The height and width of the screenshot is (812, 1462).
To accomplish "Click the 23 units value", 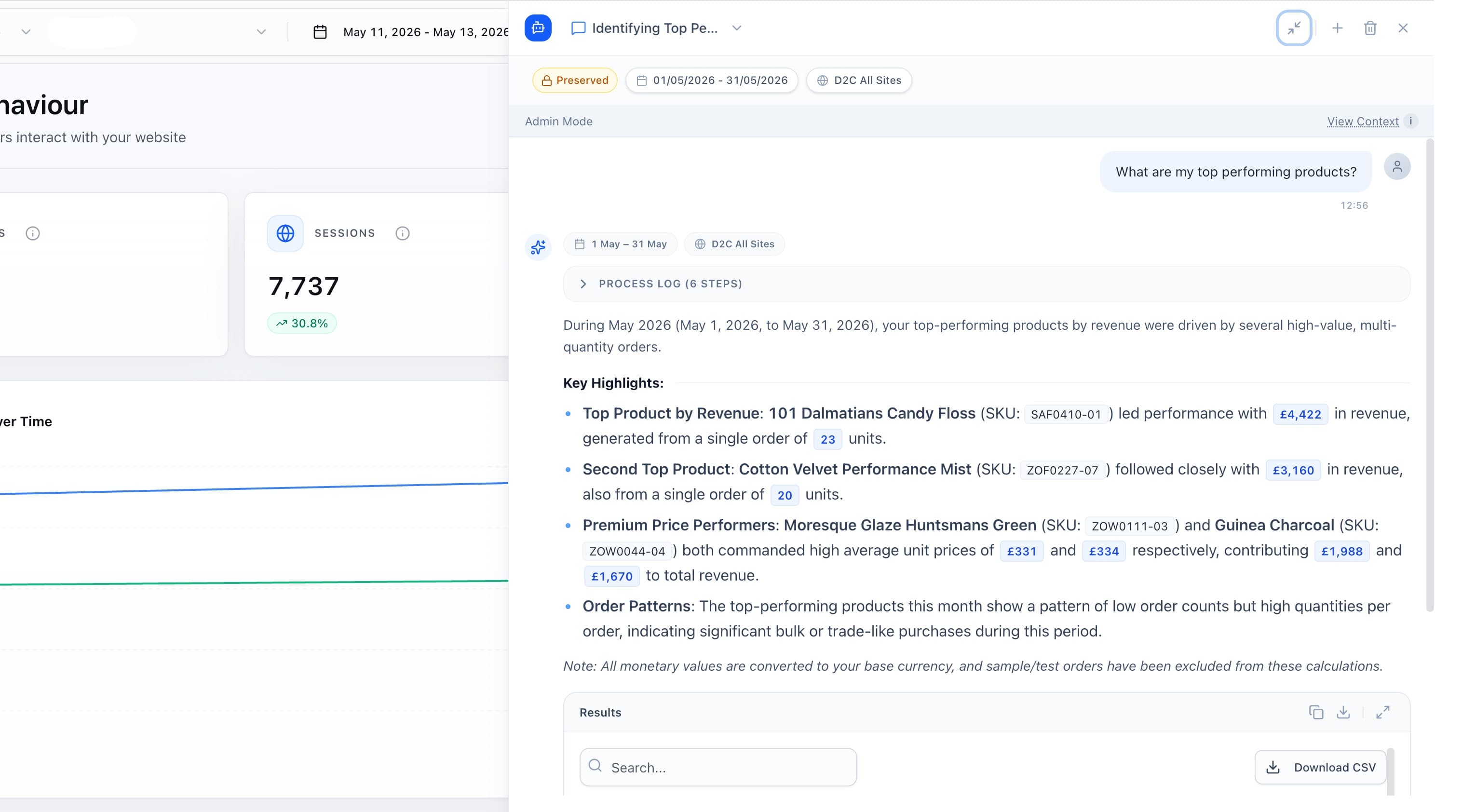I will click(x=827, y=439).
